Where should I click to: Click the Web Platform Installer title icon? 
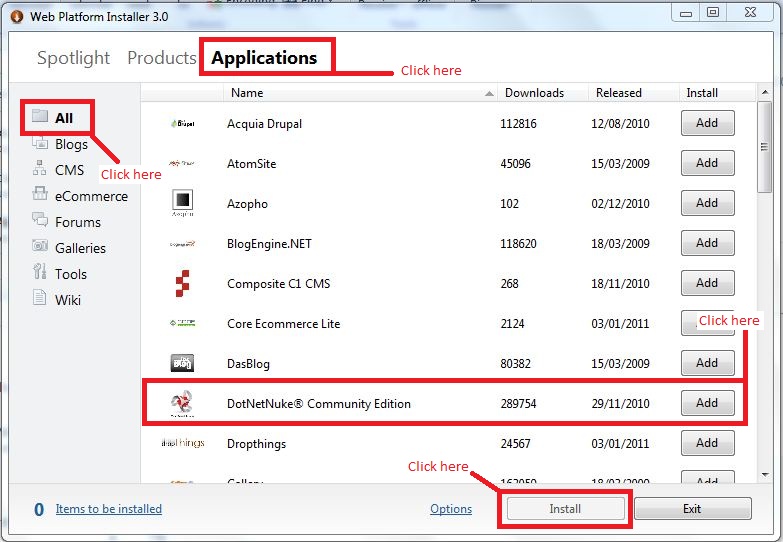tap(17, 16)
